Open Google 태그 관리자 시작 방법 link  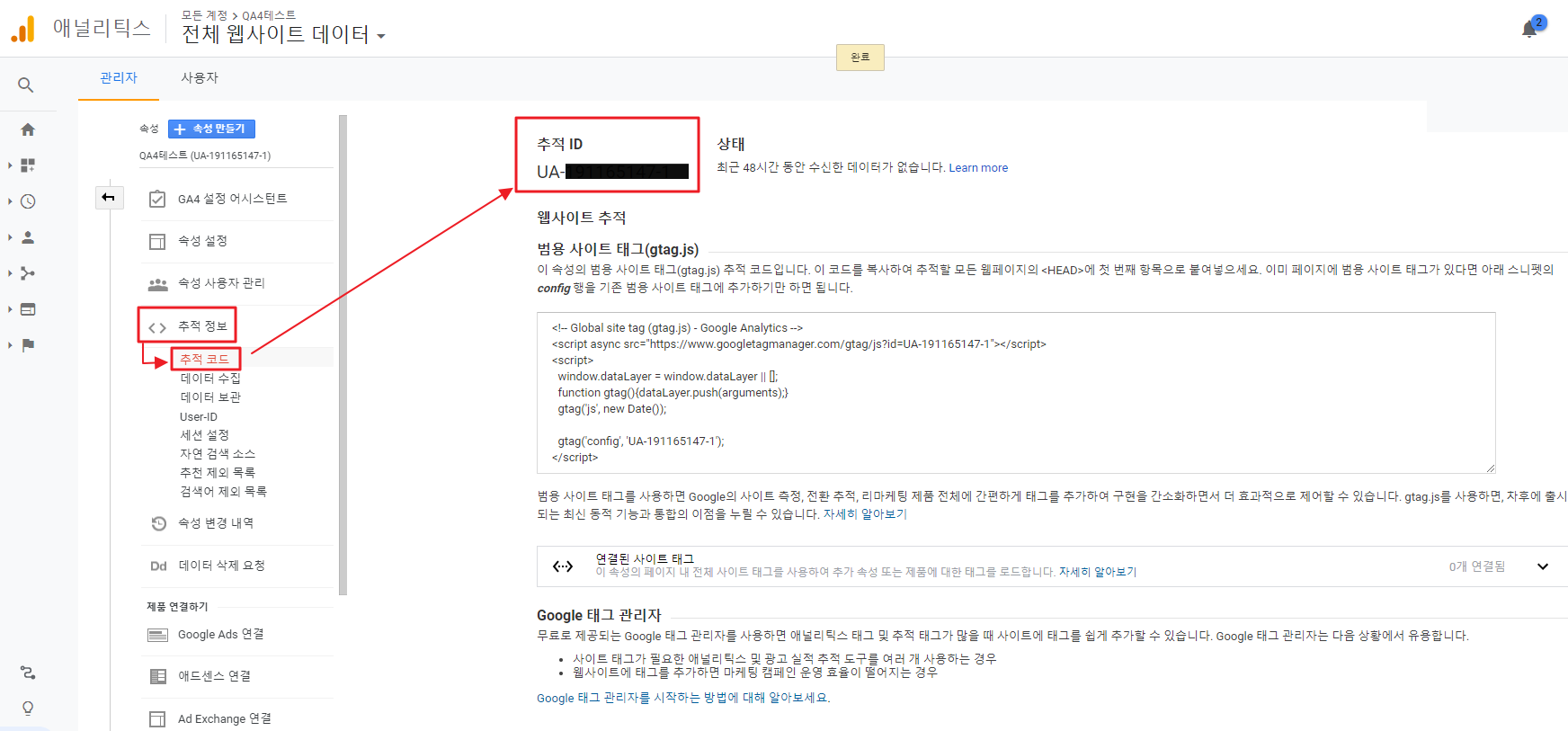[683, 698]
